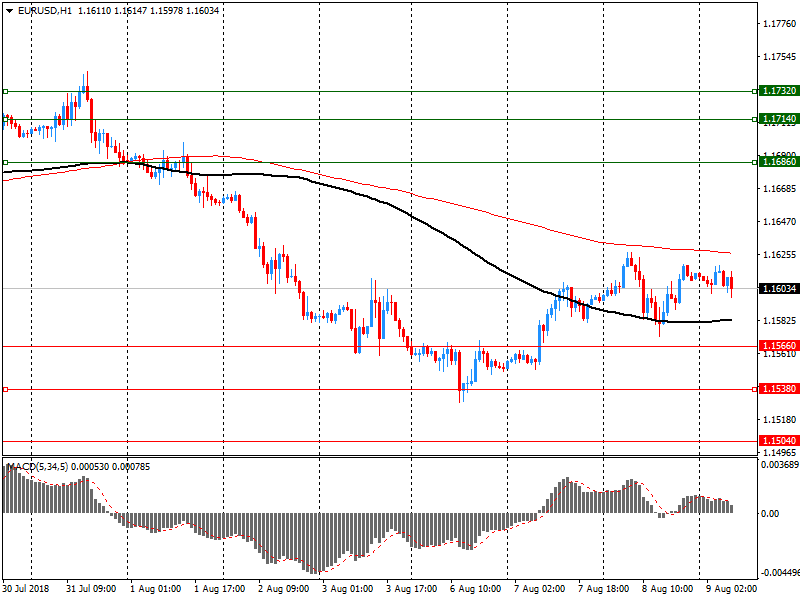Grab the left handle of the 1.16860 line
Screen dimensions: 800x600
pos(6,162)
